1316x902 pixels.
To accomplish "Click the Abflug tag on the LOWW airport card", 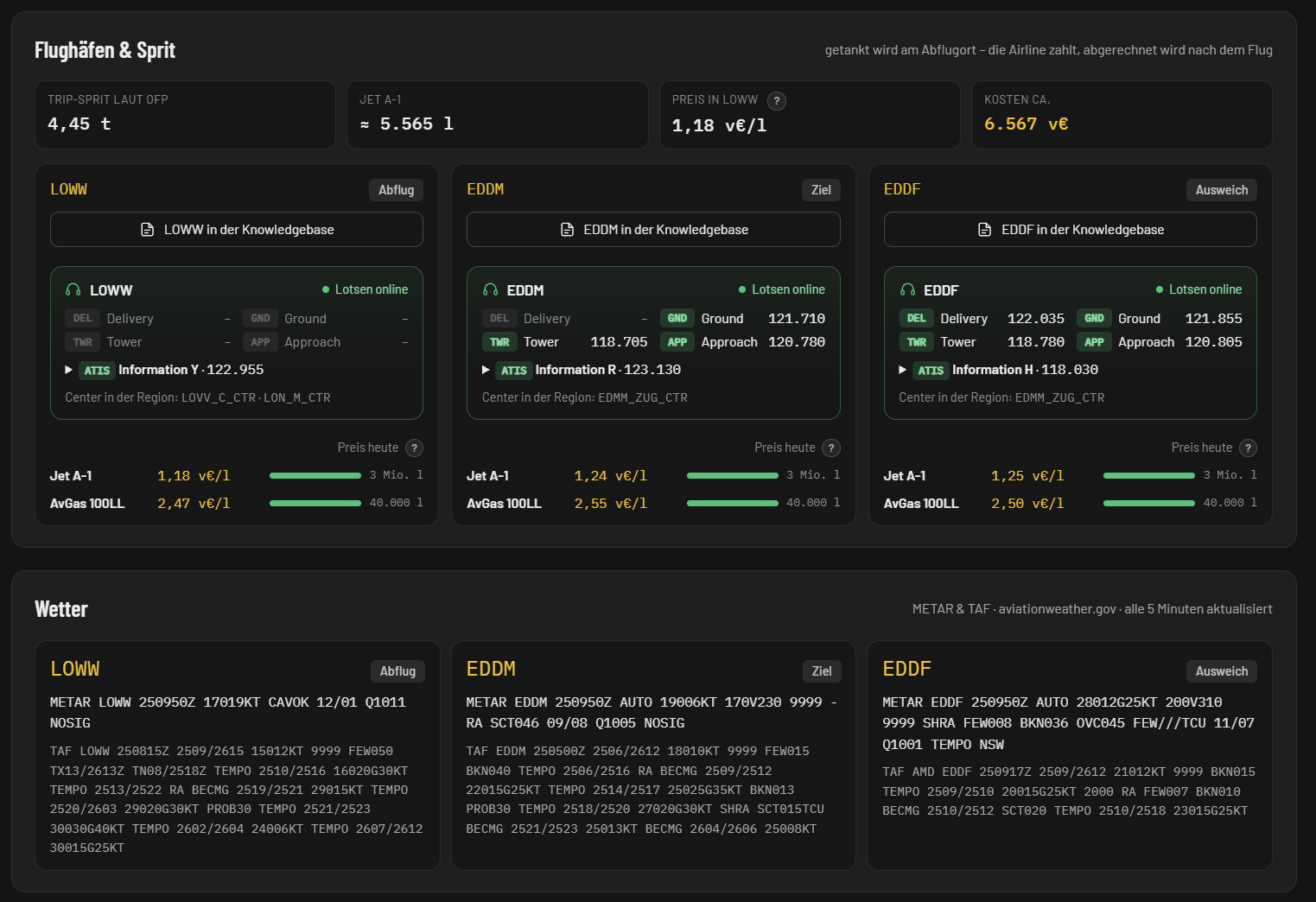I will tap(397, 190).
